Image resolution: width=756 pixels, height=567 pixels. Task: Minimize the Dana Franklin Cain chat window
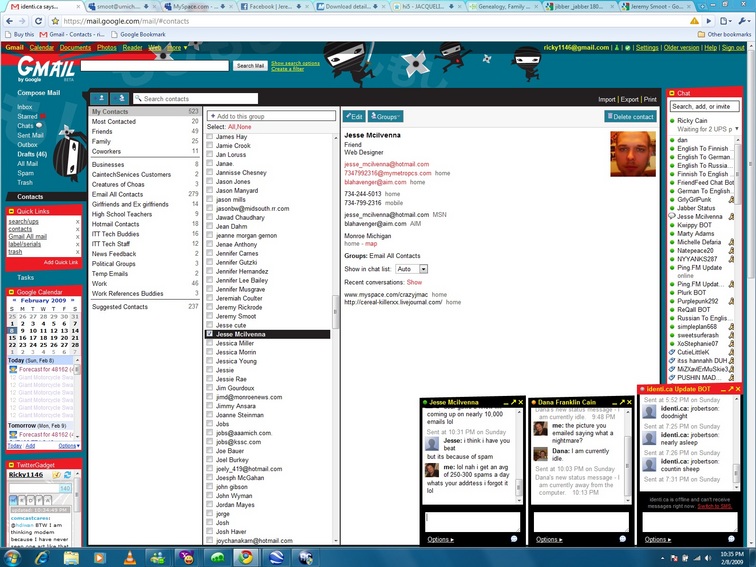614,401
